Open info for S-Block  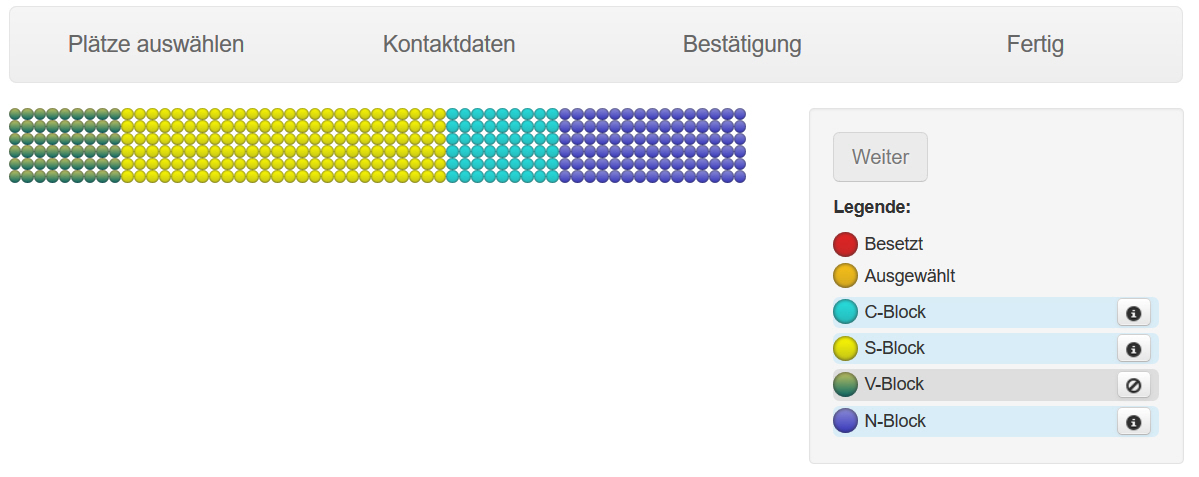[x=1133, y=349]
